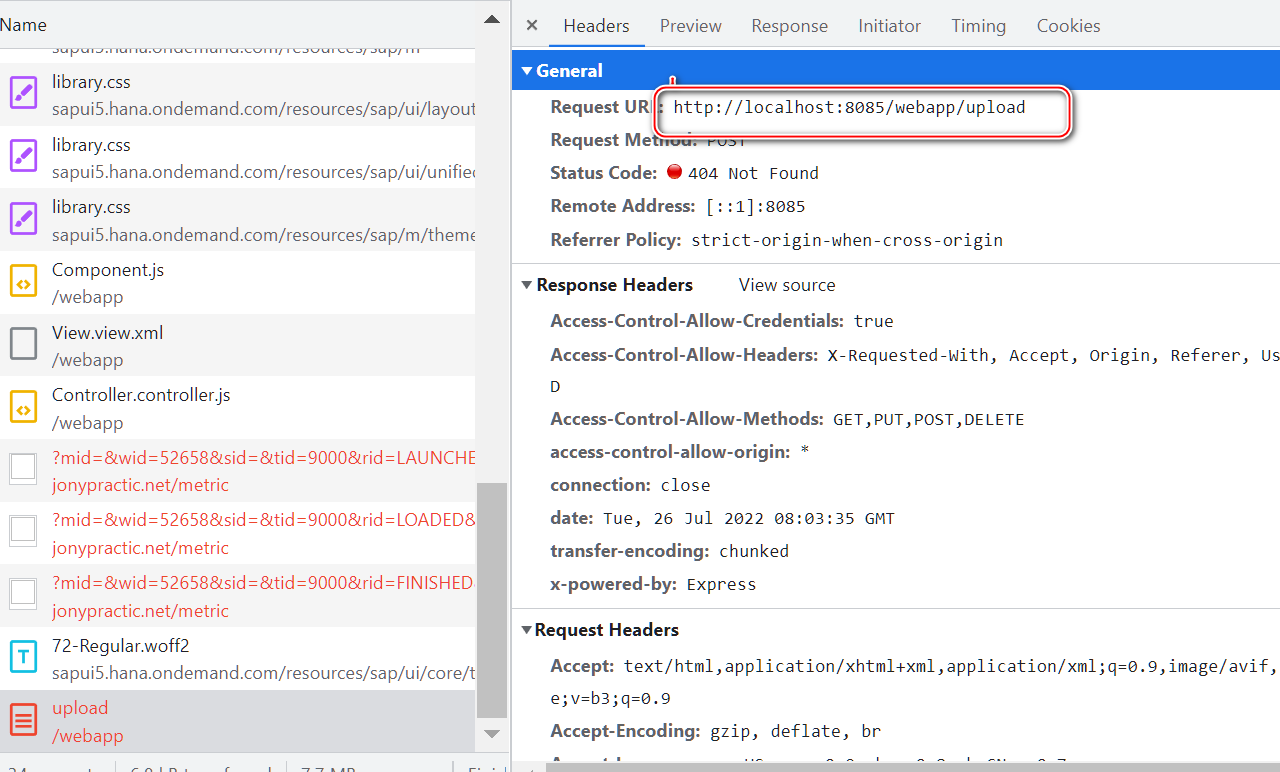Click the scroll-up arrow of request list
This screenshot has height=772, width=1280.
tap(491, 20)
